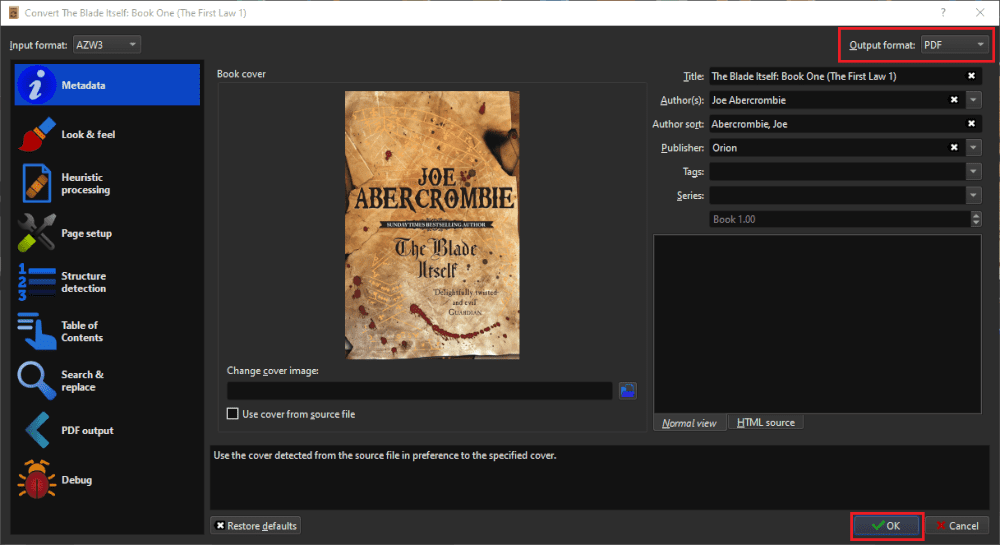Viewport: 1000px width, 545px height.
Task: Confirm conversion with the OK button
Action: click(886, 526)
